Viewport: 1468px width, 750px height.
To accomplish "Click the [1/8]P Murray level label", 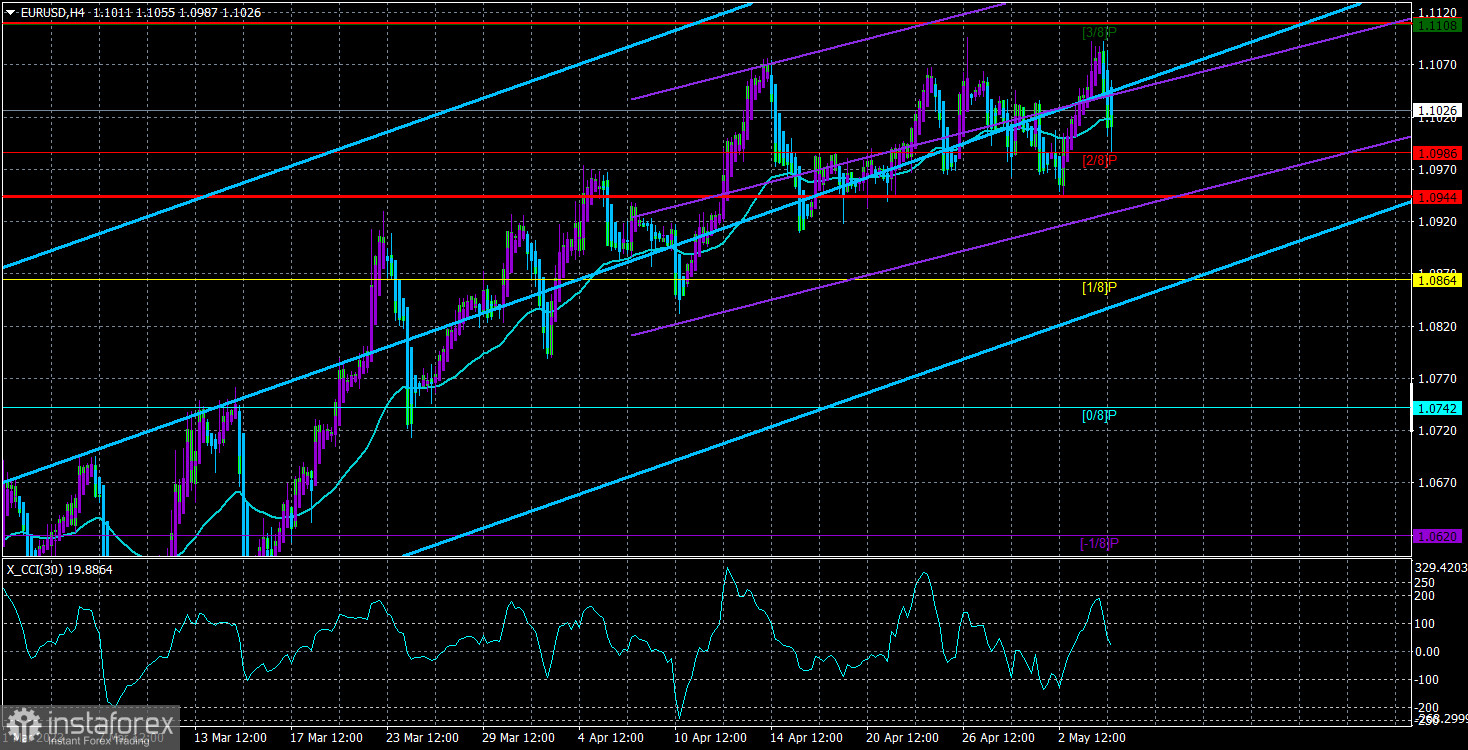I will (x=1100, y=288).
